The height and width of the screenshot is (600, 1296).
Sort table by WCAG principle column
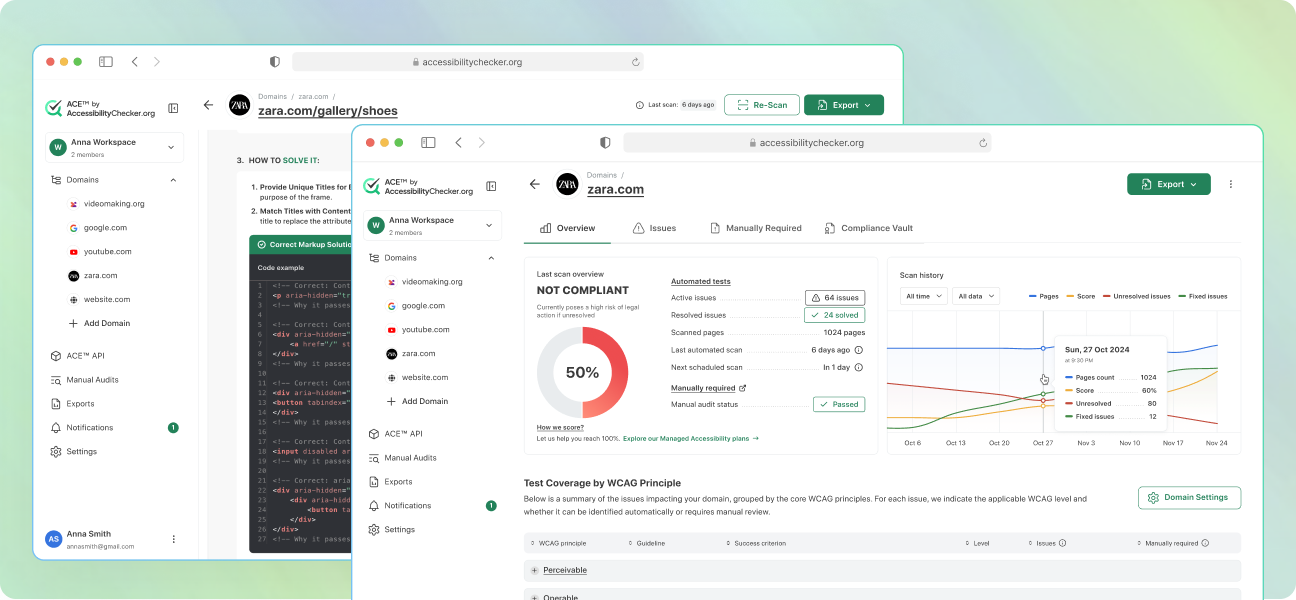tap(558, 543)
